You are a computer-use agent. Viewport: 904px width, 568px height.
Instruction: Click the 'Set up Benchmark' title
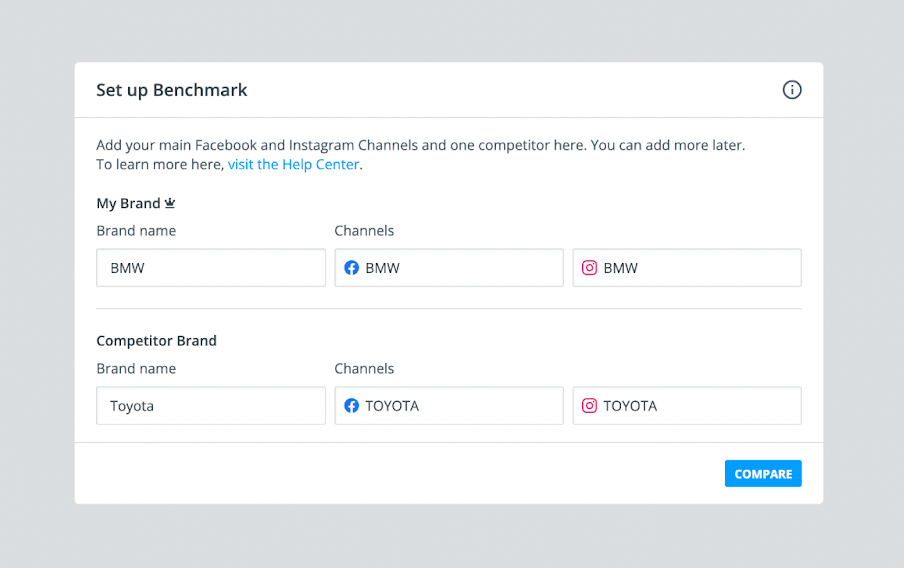click(171, 90)
